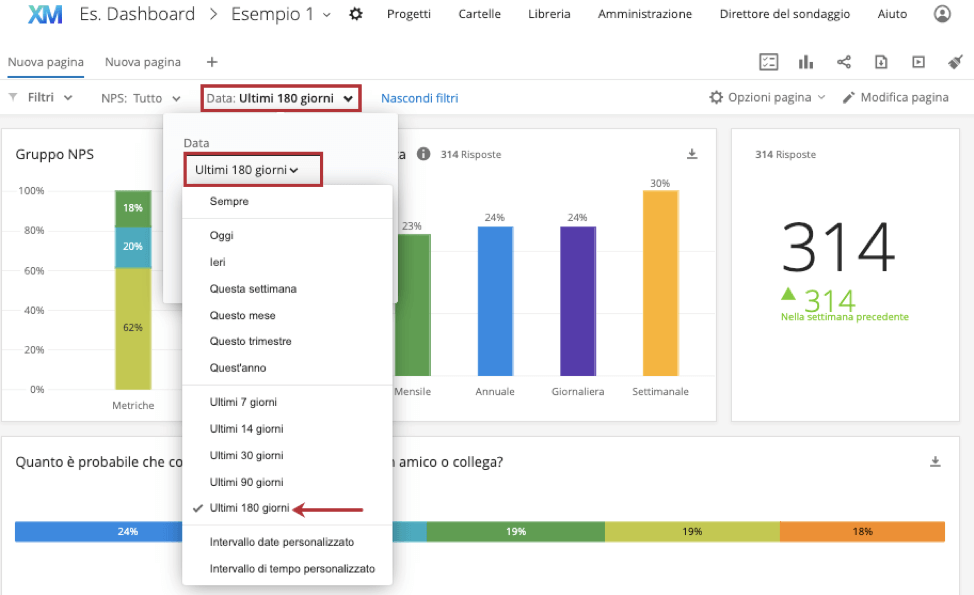Open the Filtri dropdown
This screenshot has height=595, width=974.
(41, 98)
